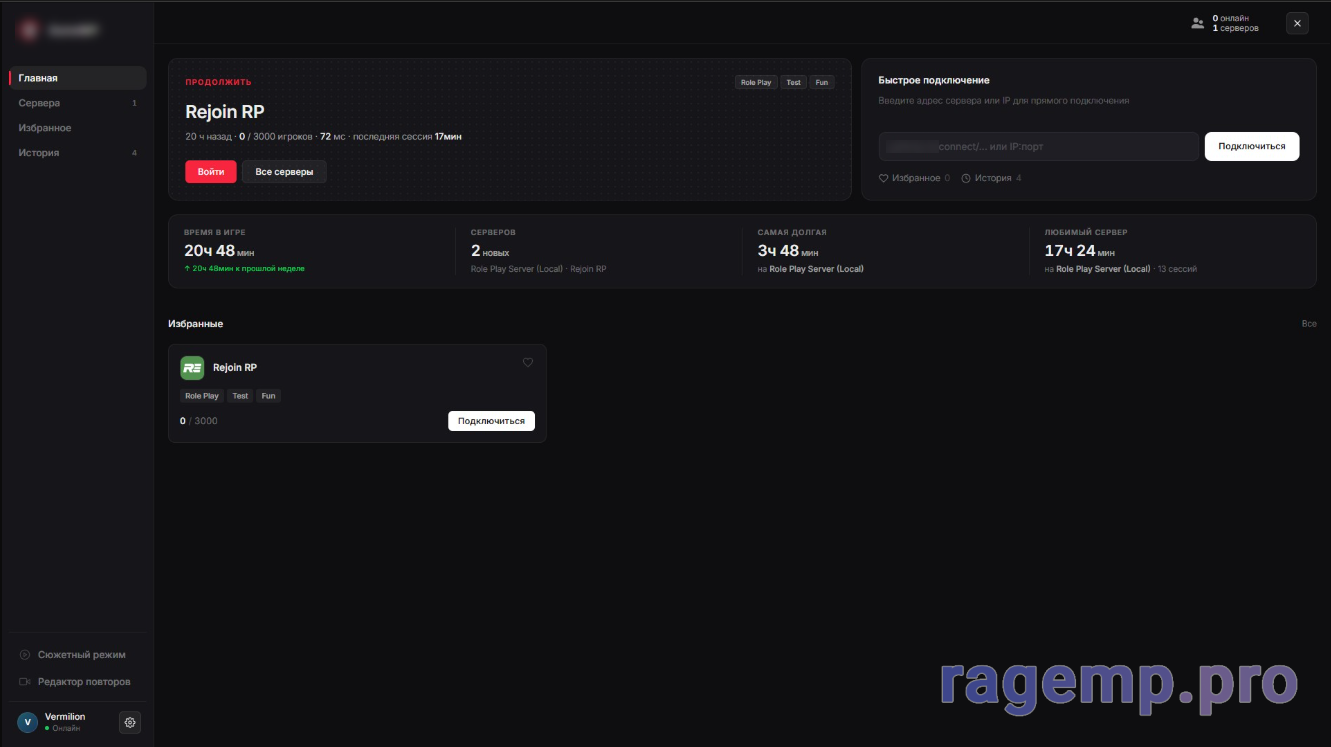Click the Rejoin RP name on favorites card
Screen dimensions: 1331x747
235,368
